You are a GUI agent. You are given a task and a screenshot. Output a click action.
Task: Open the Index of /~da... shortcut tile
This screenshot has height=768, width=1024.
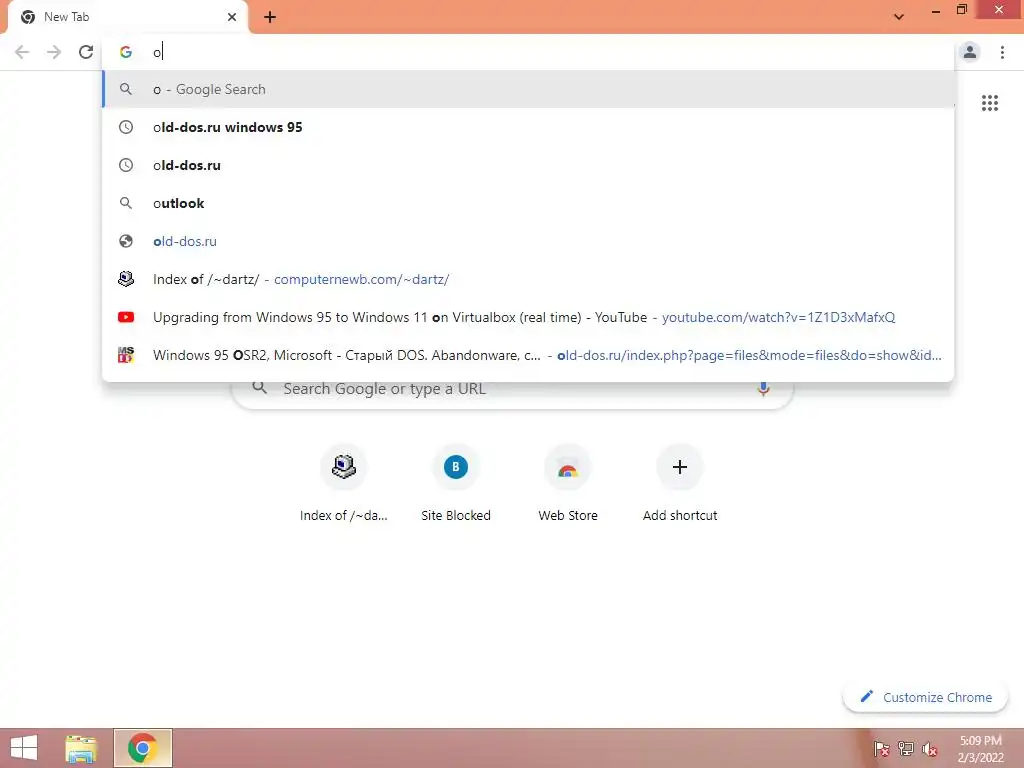coord(344,484)
